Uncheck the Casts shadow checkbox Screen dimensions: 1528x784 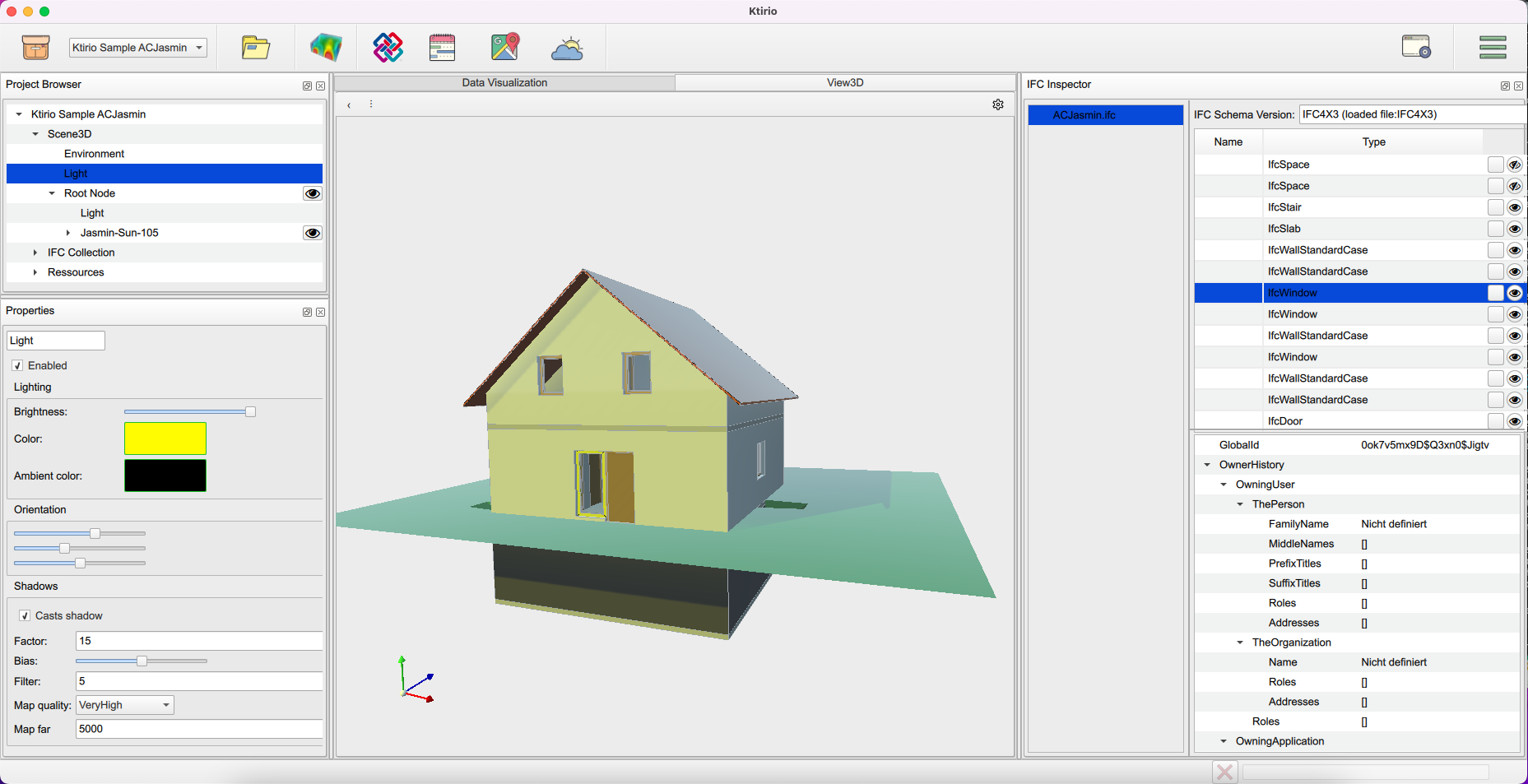[26, 615]
